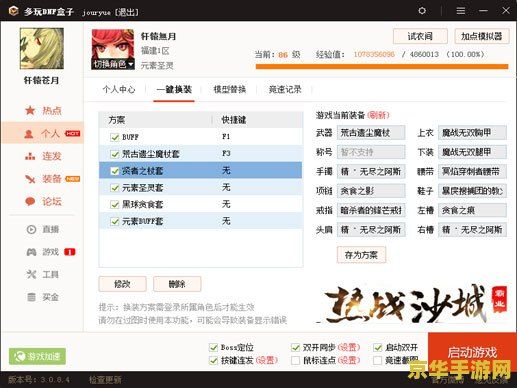Click the red notification badge next to 游戏
Viewport: 517px width, 388px height.
click(69, 252)
